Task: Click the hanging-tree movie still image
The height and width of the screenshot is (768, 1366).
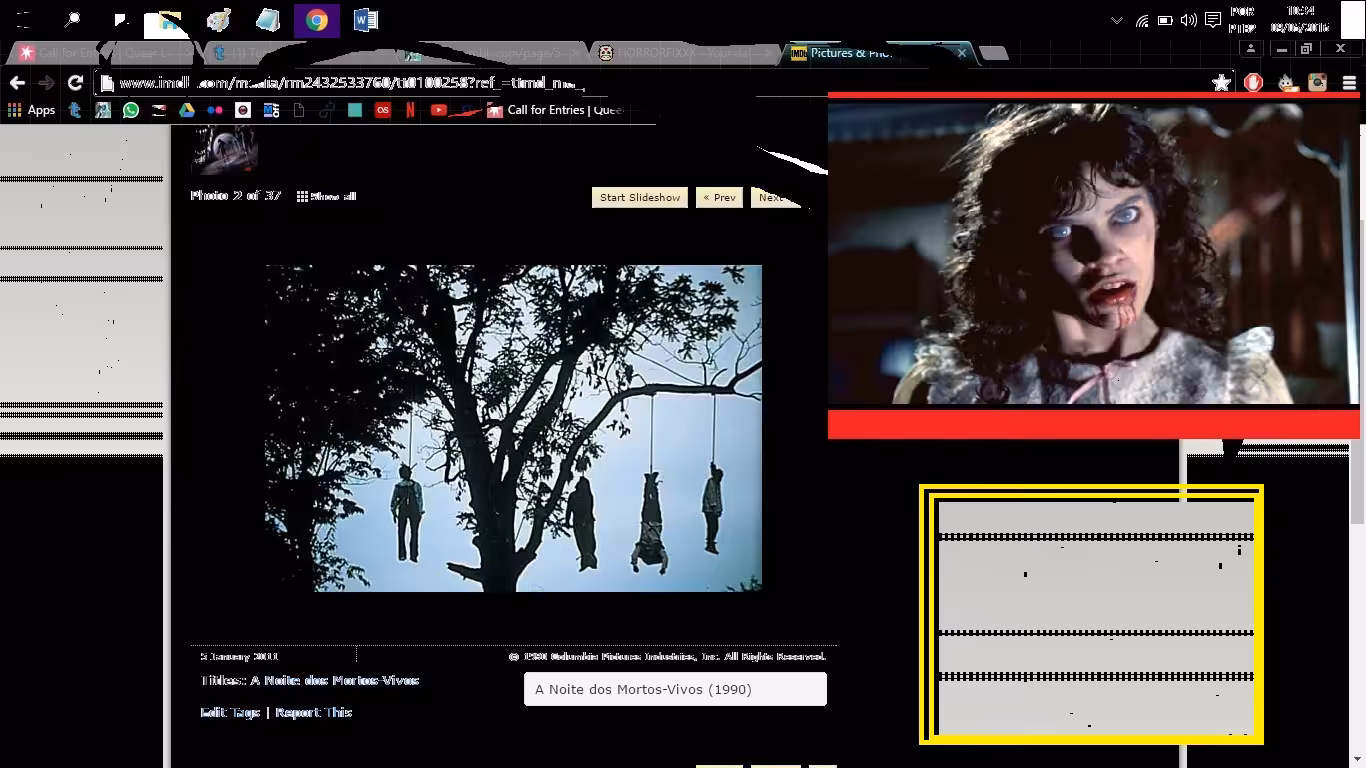Action: click(513, 428)
